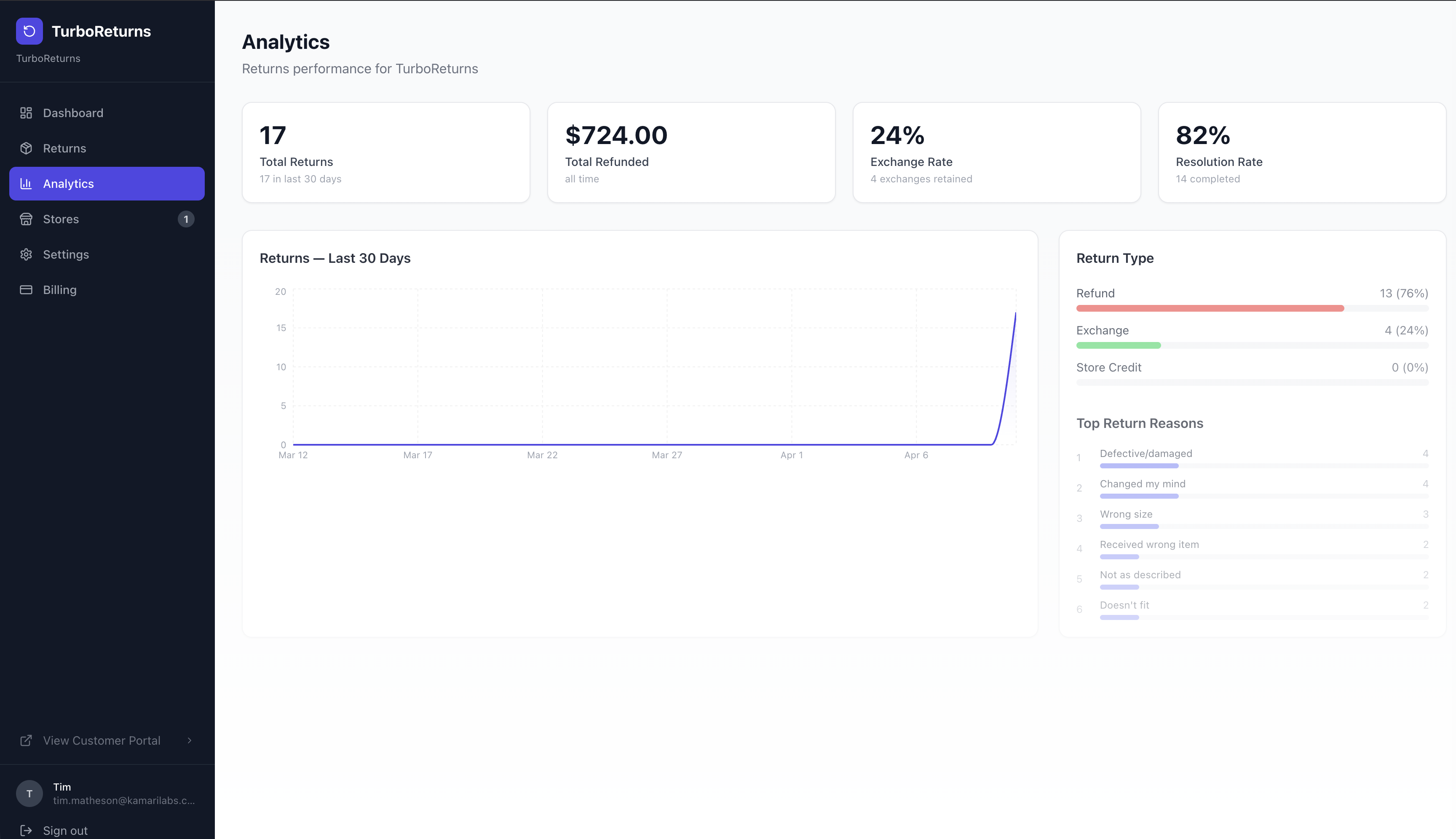Click the Sign out arrow icon

26,830
